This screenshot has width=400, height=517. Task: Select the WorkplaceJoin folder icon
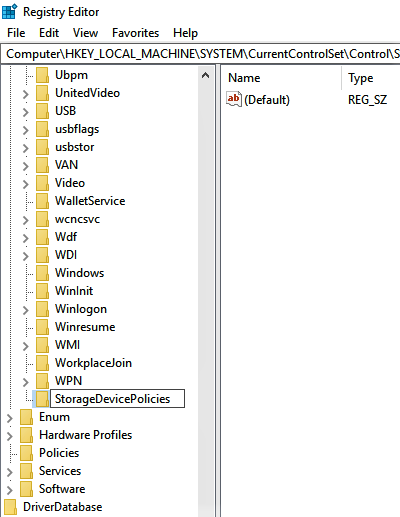[x=42, y=363]
